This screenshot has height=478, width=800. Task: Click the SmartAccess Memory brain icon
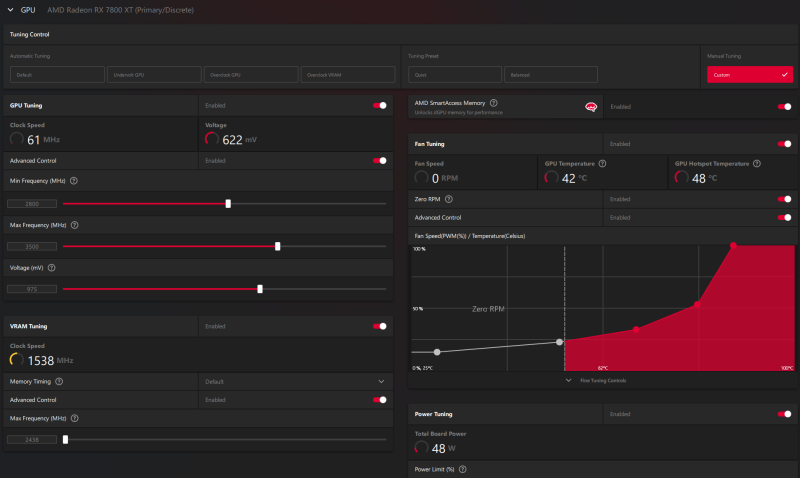[591, 107]
